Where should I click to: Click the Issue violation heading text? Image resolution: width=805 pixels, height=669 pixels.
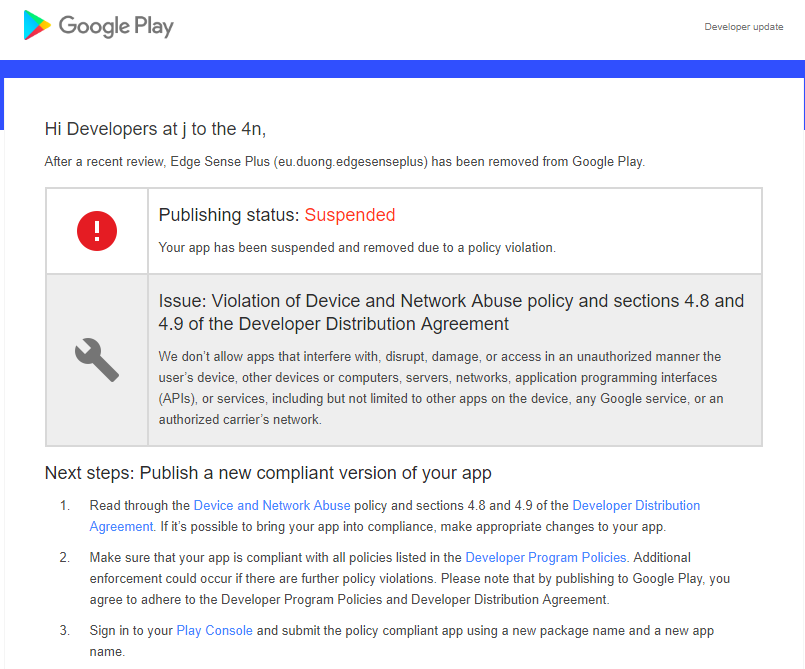coord(451,312)
